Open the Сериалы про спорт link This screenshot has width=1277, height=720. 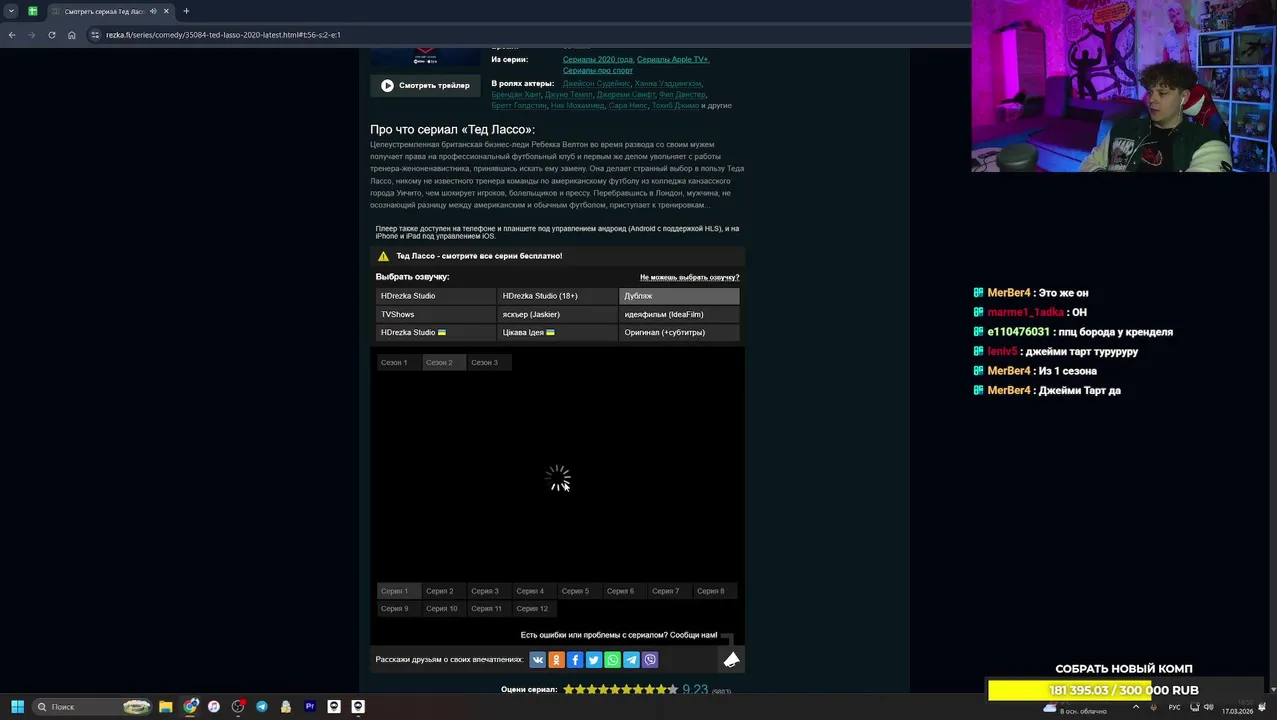(x=598, y=70)
